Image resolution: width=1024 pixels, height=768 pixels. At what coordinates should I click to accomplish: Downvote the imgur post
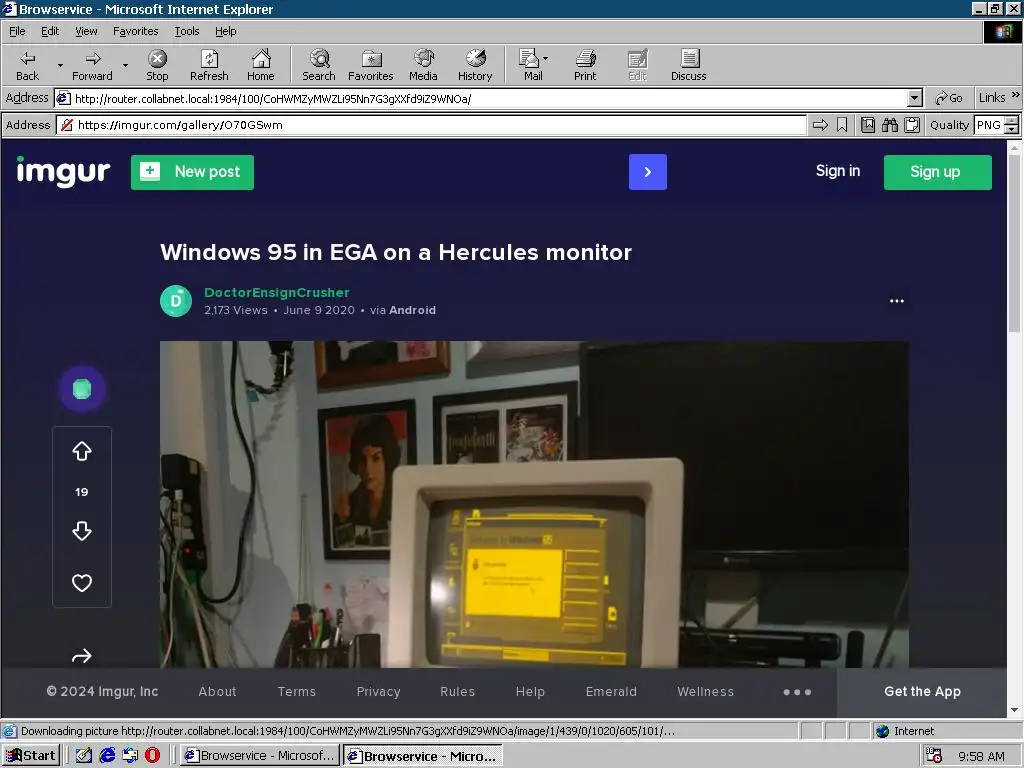click(82, 530)
